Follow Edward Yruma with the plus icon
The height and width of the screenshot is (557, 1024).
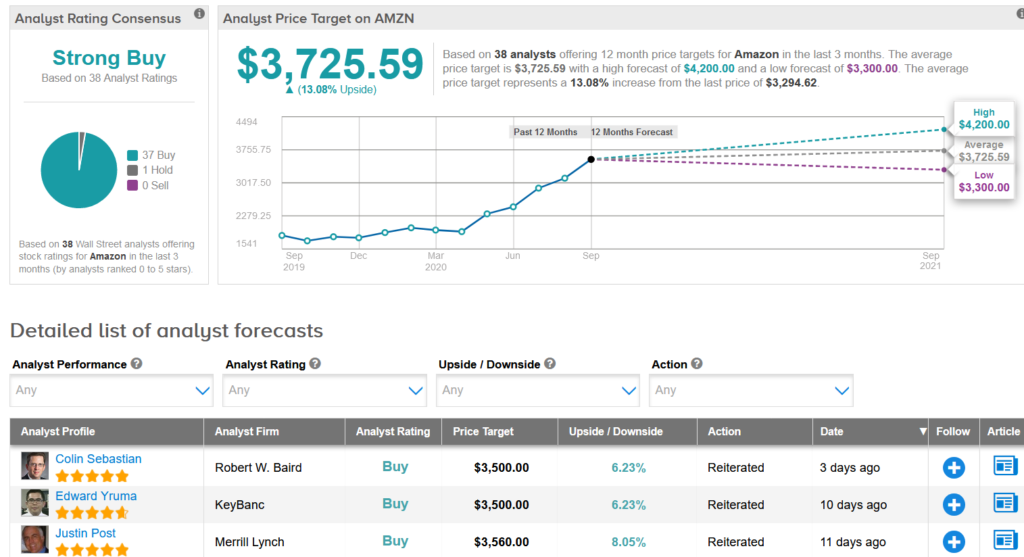click(x=953, y=505)
